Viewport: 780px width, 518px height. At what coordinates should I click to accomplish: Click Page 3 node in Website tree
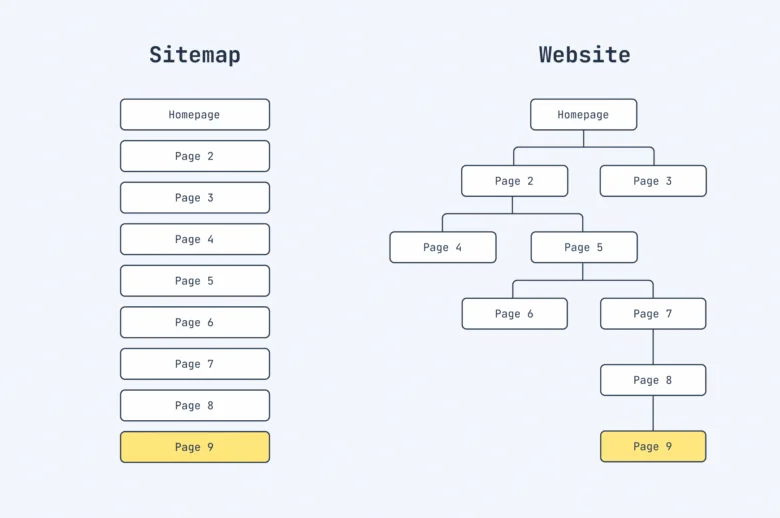click(653, 181)
